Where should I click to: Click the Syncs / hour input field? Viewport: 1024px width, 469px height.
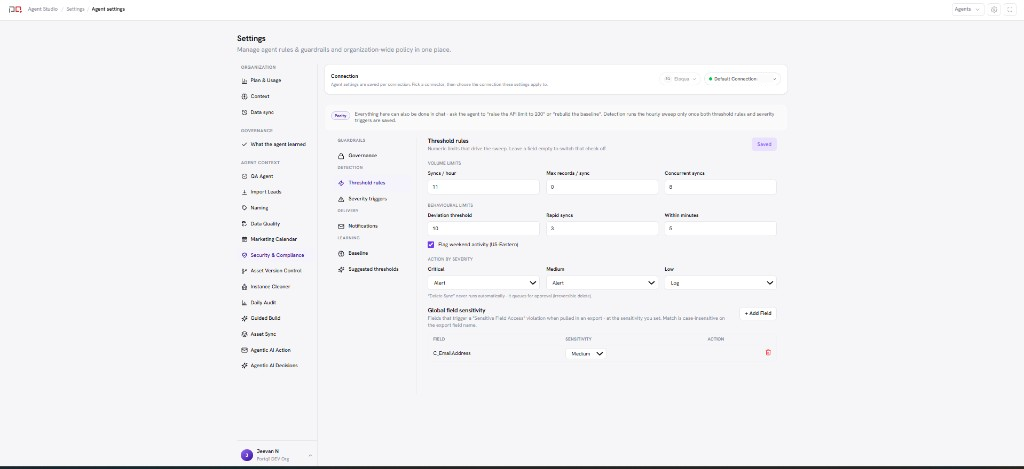[x=483, y=187]
